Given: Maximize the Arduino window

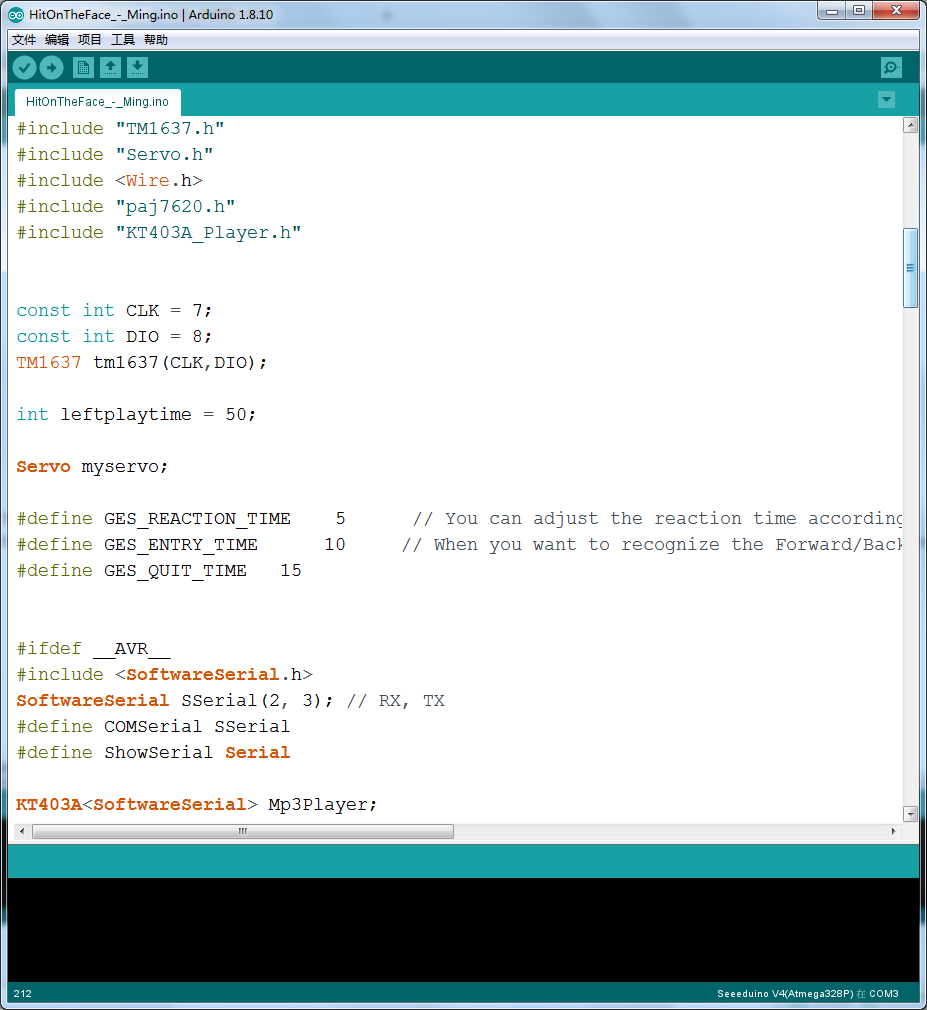Looking at the screenshot, I should (859, 11).
